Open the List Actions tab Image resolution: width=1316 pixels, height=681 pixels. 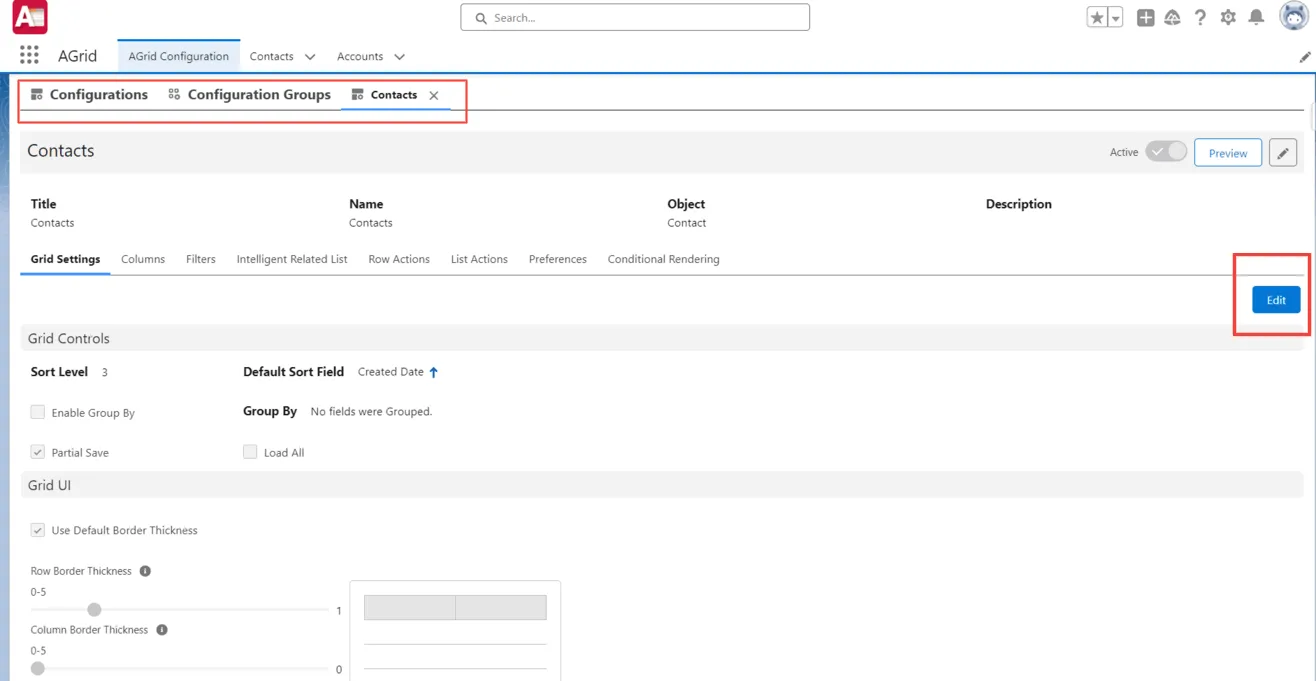point(479,259)
